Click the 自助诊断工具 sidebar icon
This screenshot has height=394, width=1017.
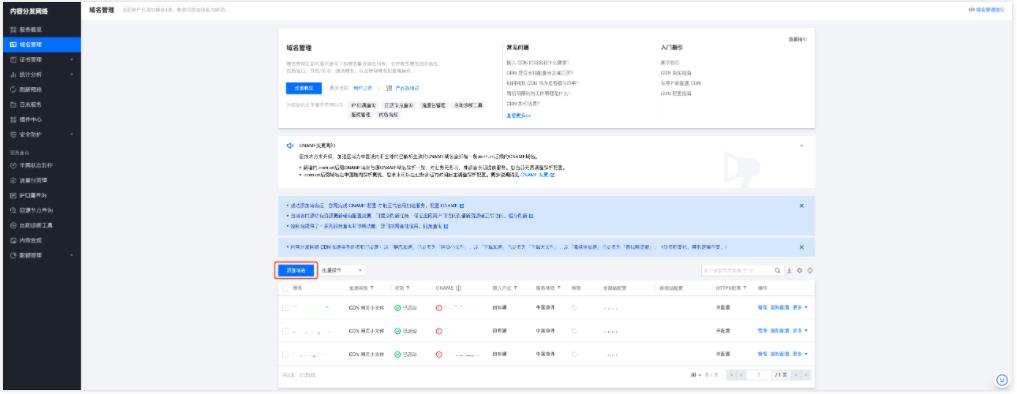[x=13, y=225]
